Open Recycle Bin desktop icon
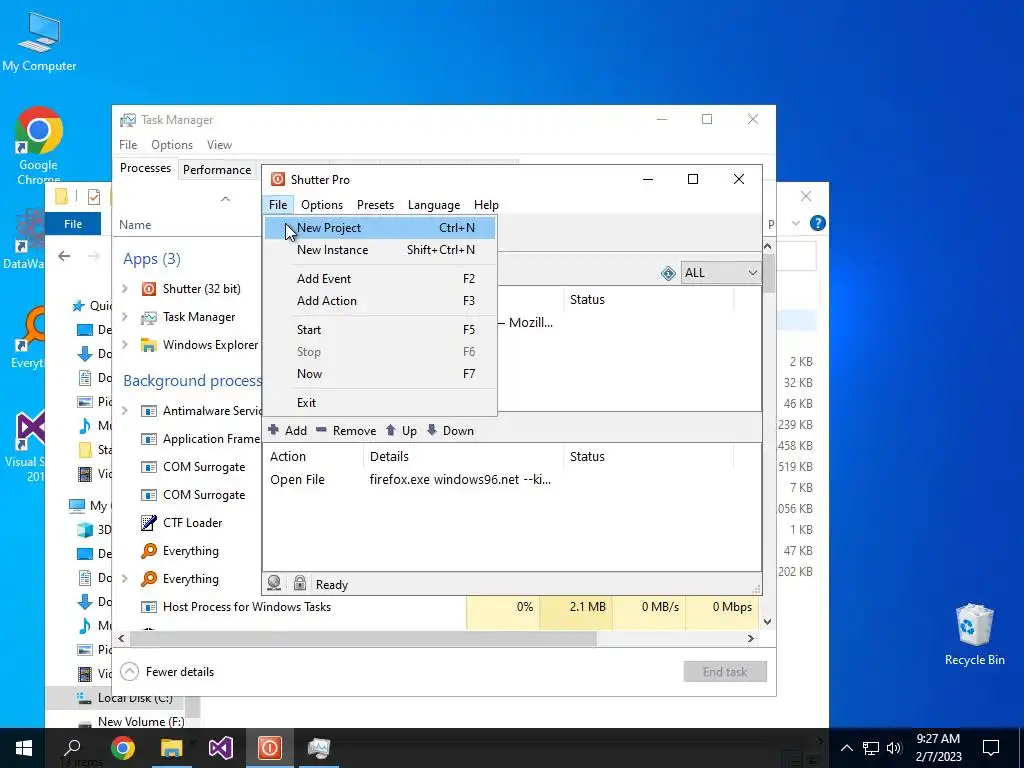 point(974,635)
